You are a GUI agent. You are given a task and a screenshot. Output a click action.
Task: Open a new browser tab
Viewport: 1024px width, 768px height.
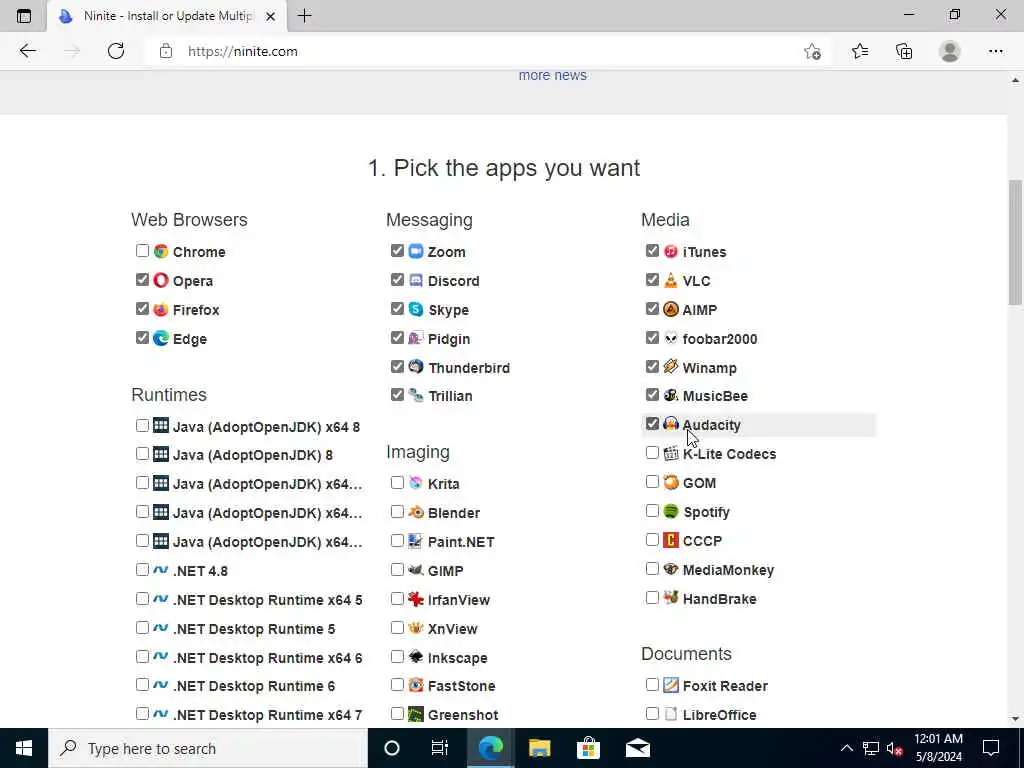pyautogui.click(x=304, y=16)
